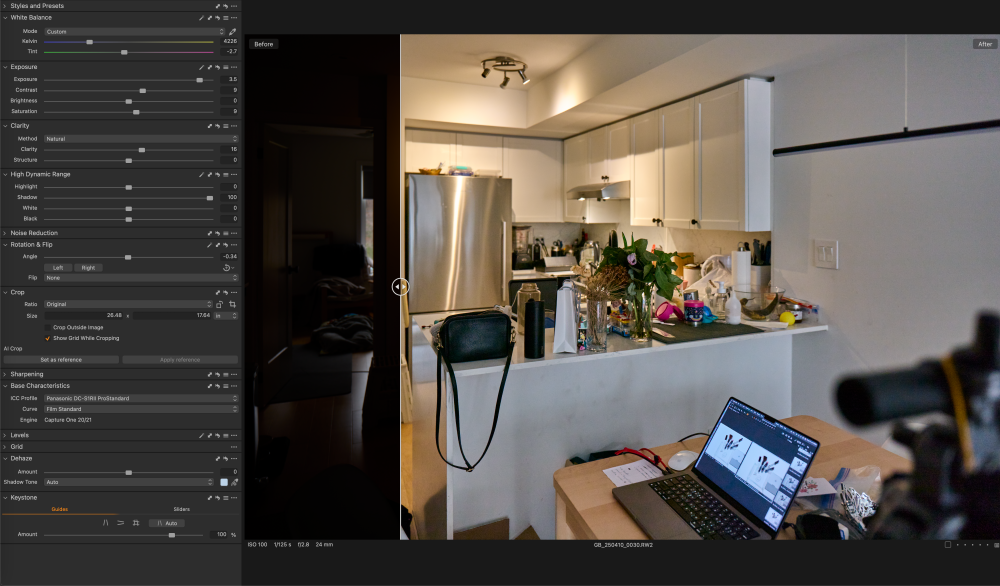
Task: Switch to the Sliders tab in Keystone
Action: coord(181,509)
